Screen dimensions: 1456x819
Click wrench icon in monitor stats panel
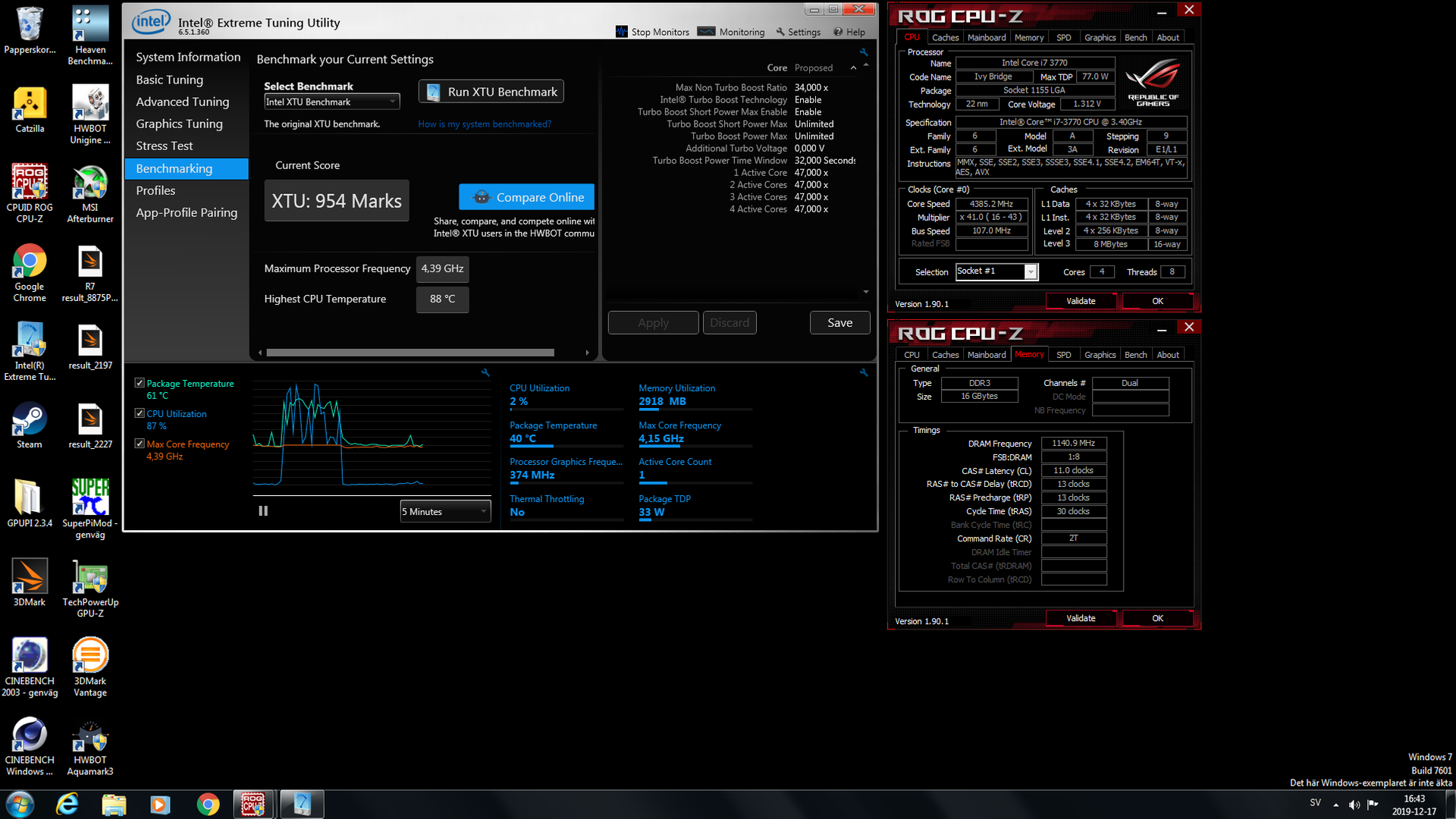point(863,372)
